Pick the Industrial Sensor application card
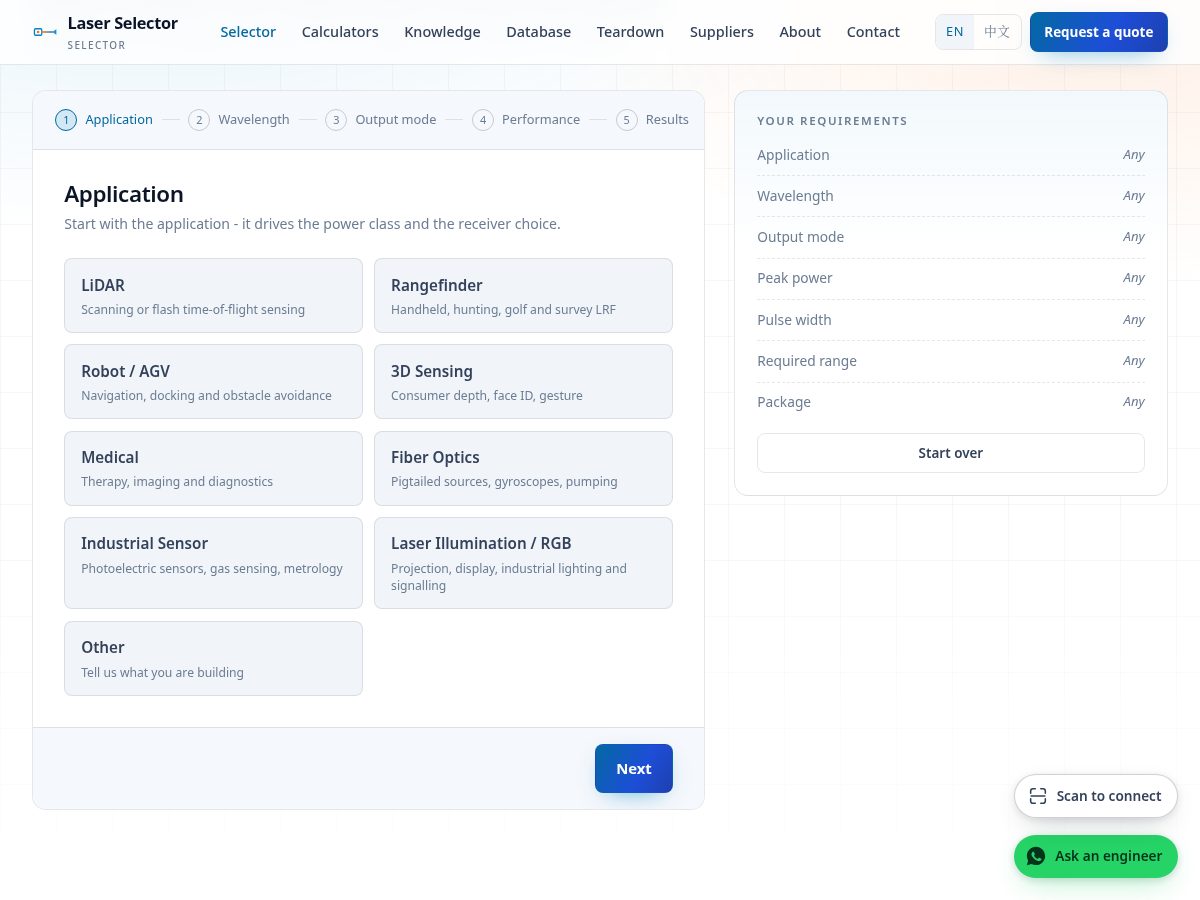This screenshot has width=1200, height=900. click(213, 563)
